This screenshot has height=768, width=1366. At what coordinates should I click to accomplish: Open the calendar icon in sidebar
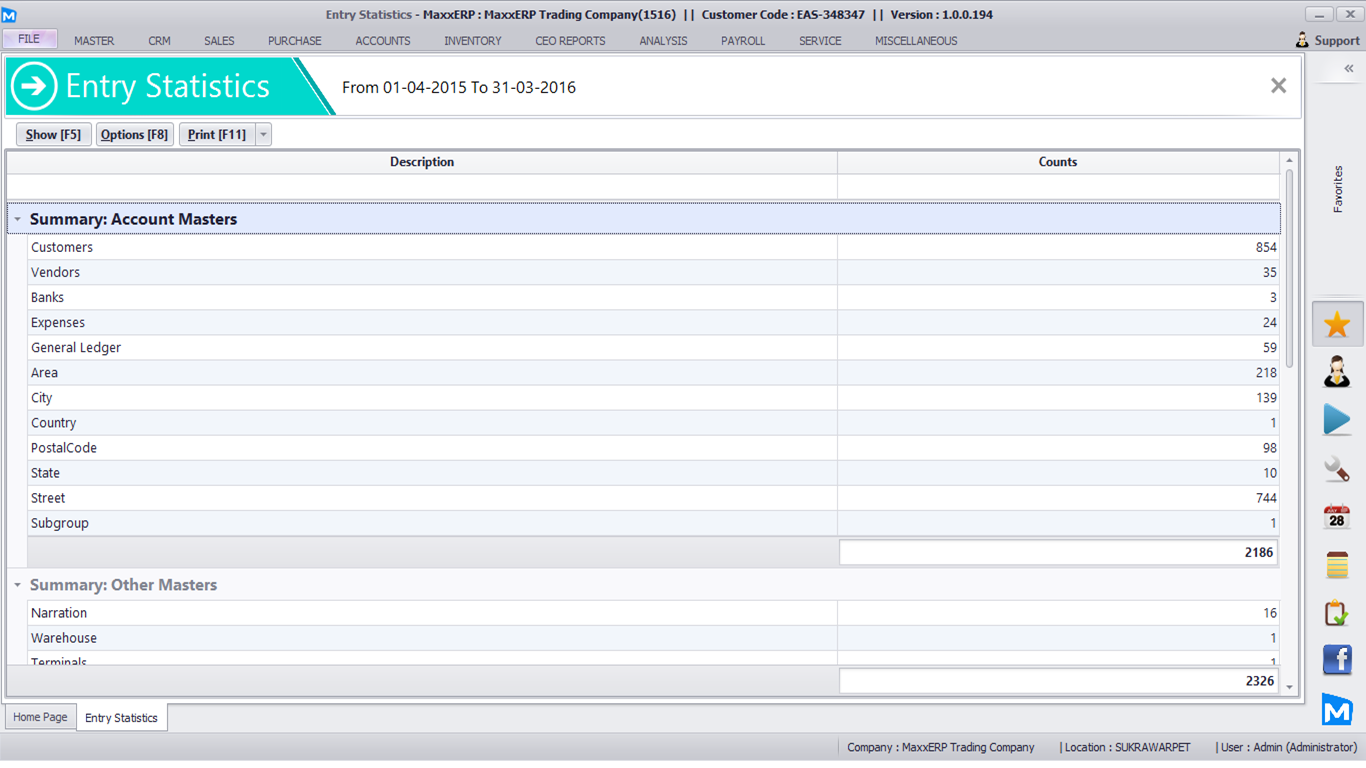click(x=1337, y=517)
